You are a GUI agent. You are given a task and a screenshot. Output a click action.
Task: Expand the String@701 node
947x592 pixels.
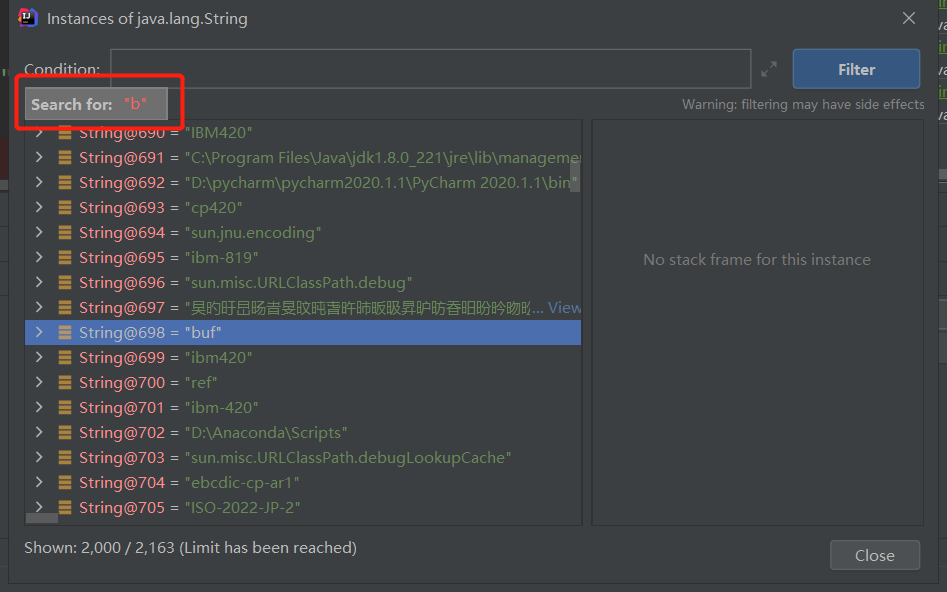(39, 408)
